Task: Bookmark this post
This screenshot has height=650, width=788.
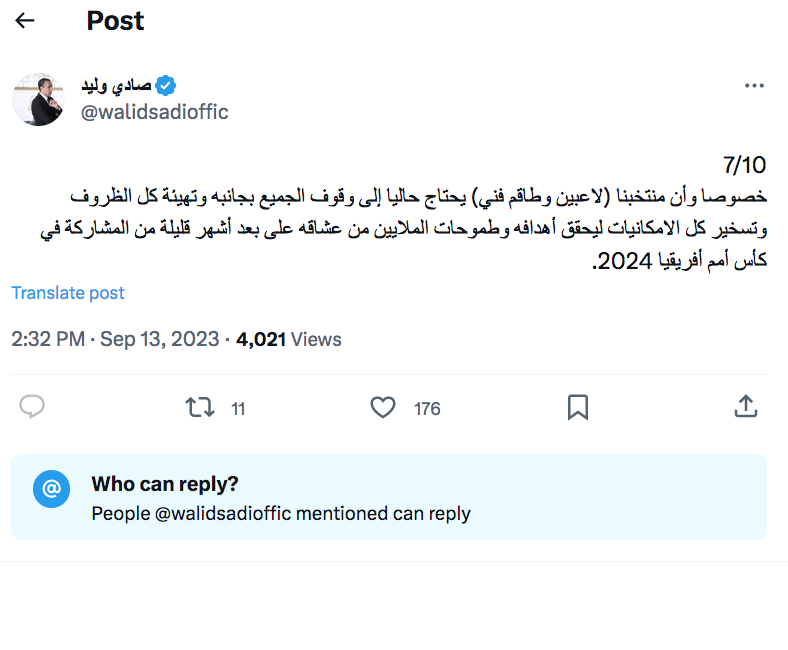Action: (x=577, y=407)
